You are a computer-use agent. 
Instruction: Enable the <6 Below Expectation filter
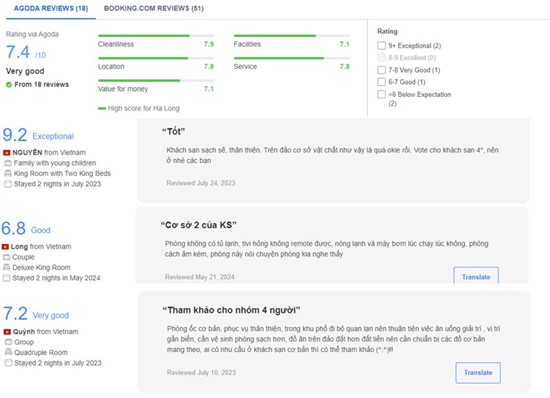[x=381, y=94]
